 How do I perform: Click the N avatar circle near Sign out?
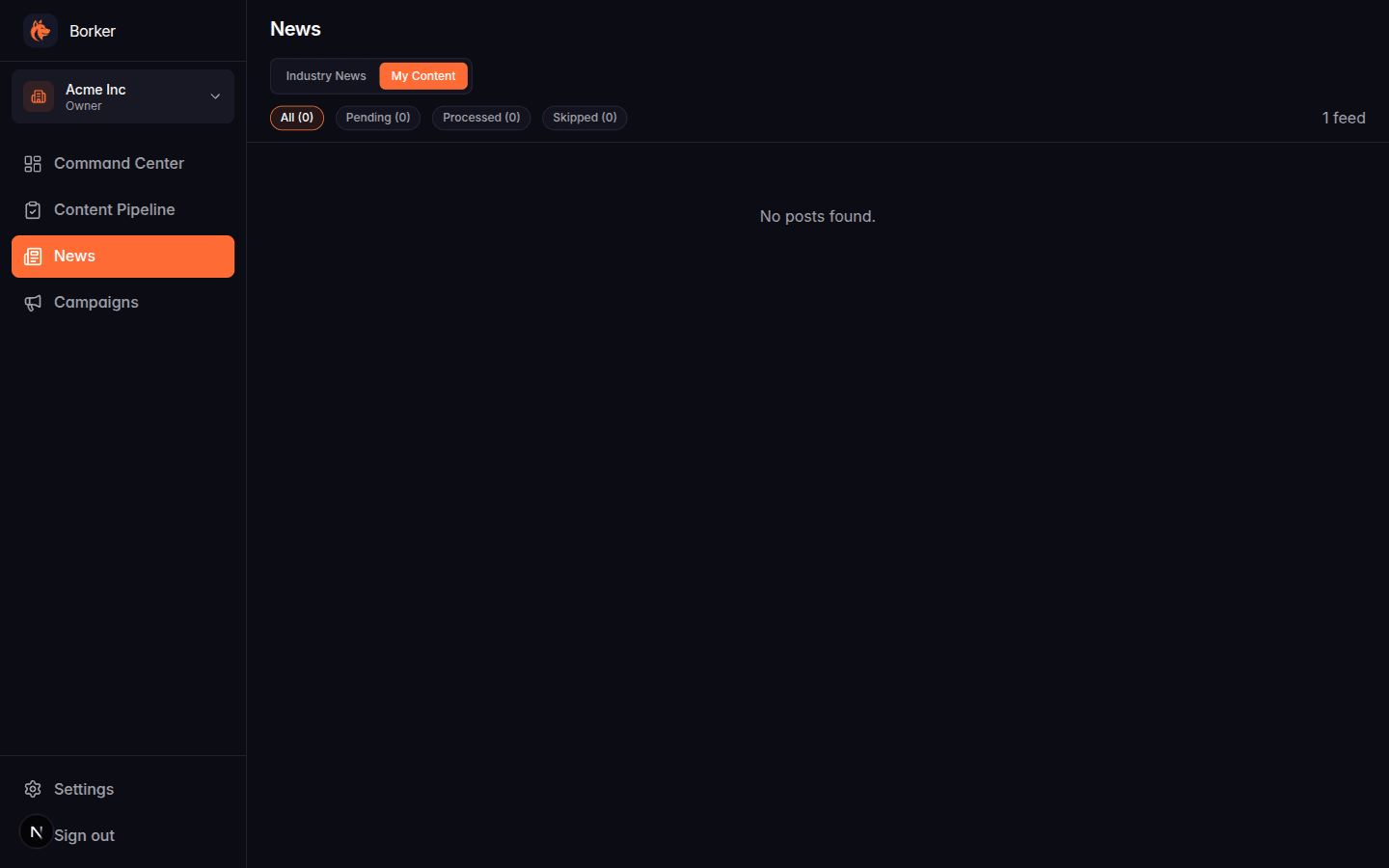coord(36,831)
